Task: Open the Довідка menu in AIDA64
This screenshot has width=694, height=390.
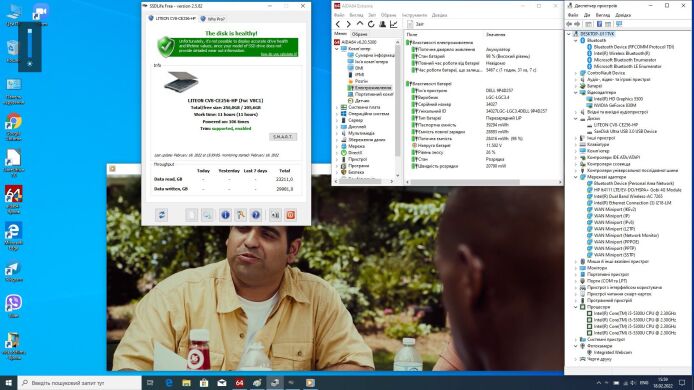Action: coord(440,15)
